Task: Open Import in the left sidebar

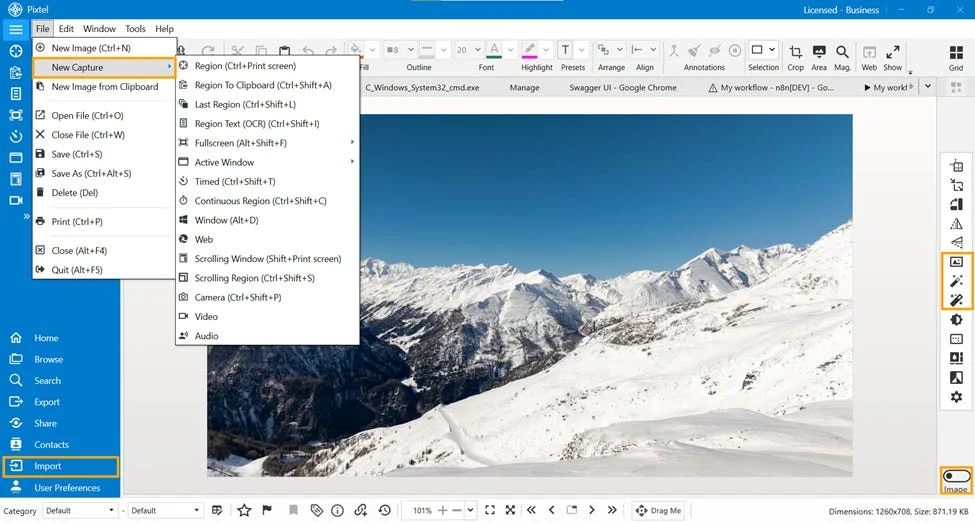Action: (x=60, y=466)
